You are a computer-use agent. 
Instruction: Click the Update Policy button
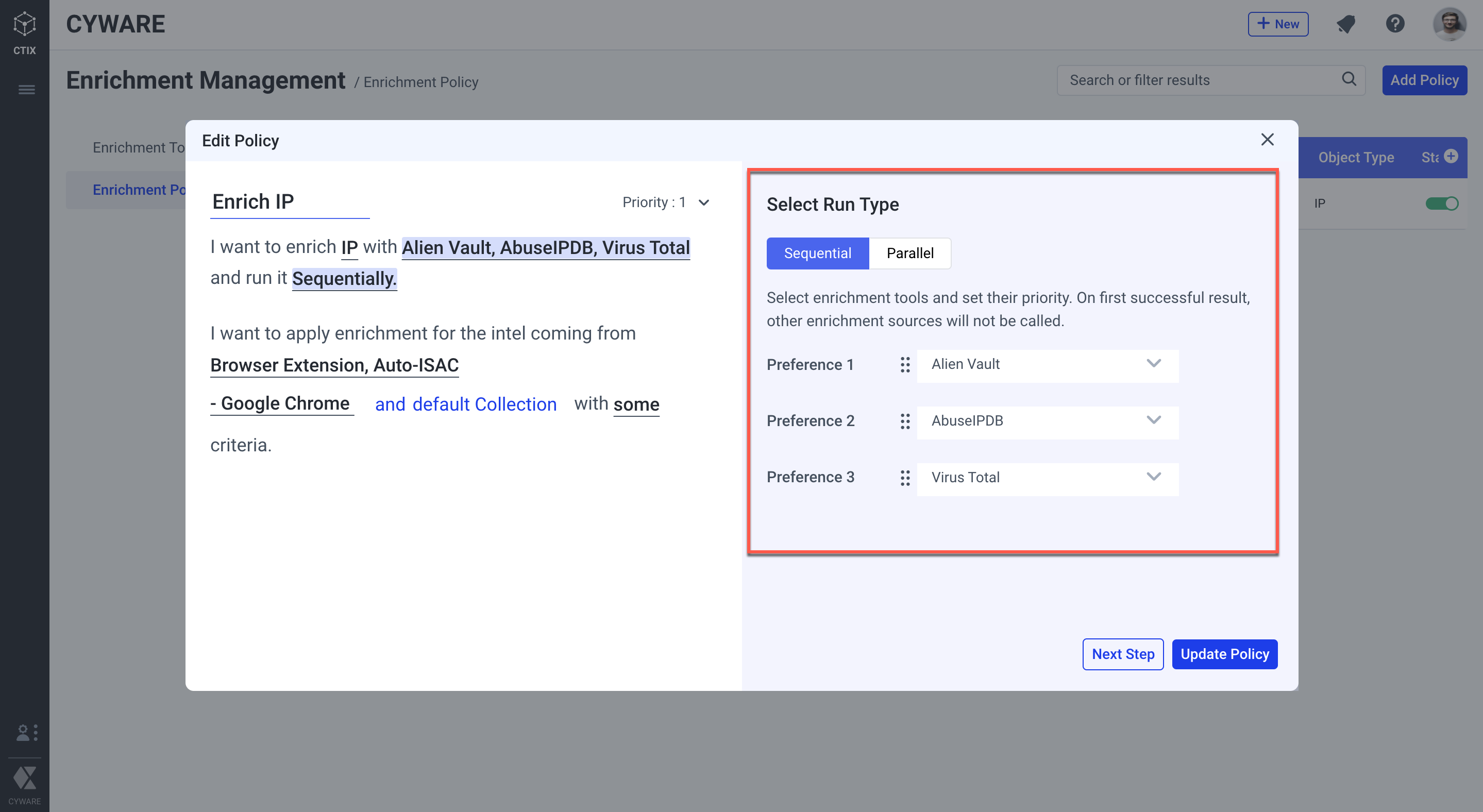(1224, 654)
